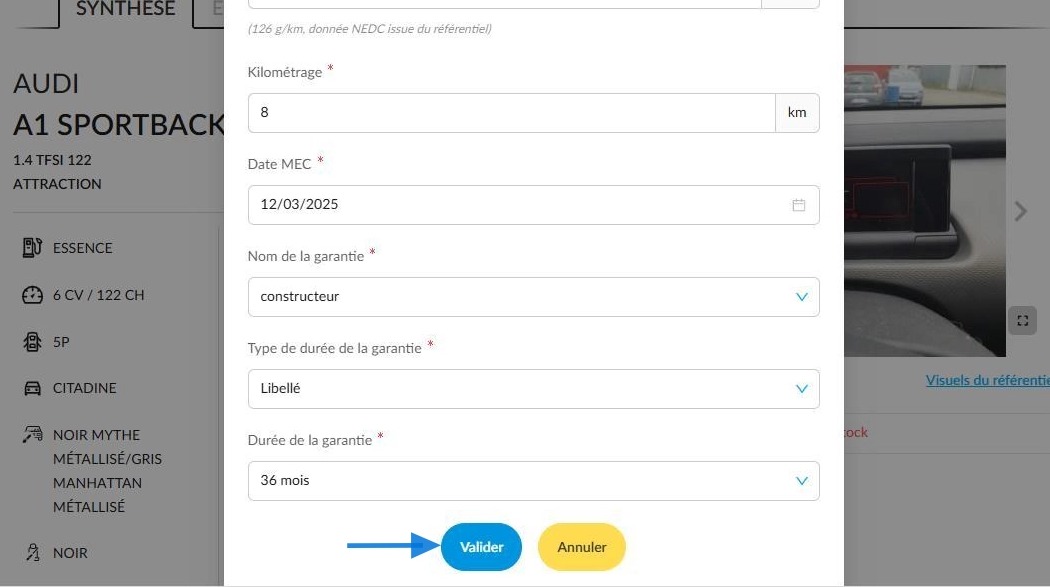Click the paint spray icon beside NOIR MYTHE

[x=32, y=435]
